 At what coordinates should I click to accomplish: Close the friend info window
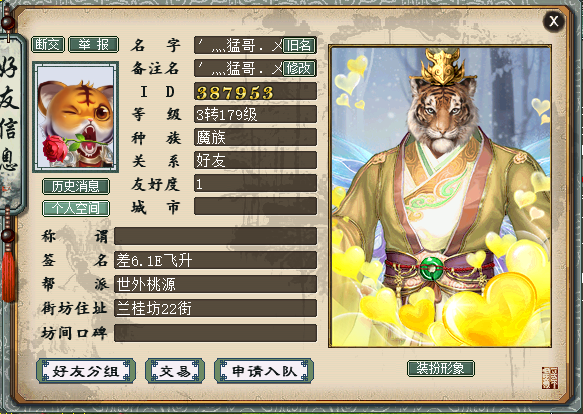click(554, 21)
